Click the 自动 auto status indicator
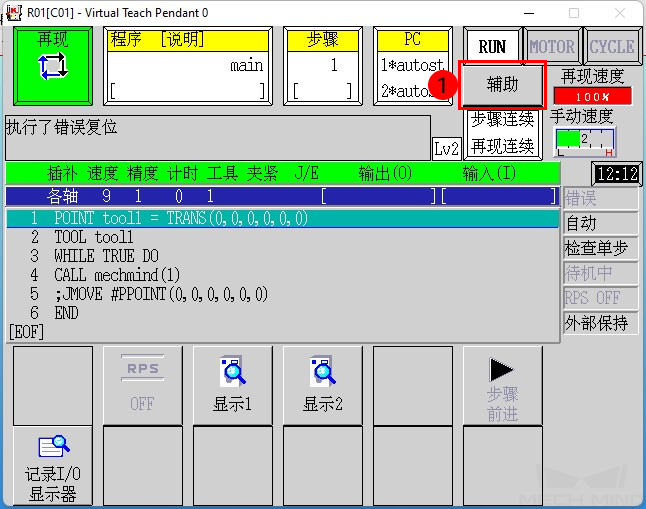 click(x=600, y=223)
